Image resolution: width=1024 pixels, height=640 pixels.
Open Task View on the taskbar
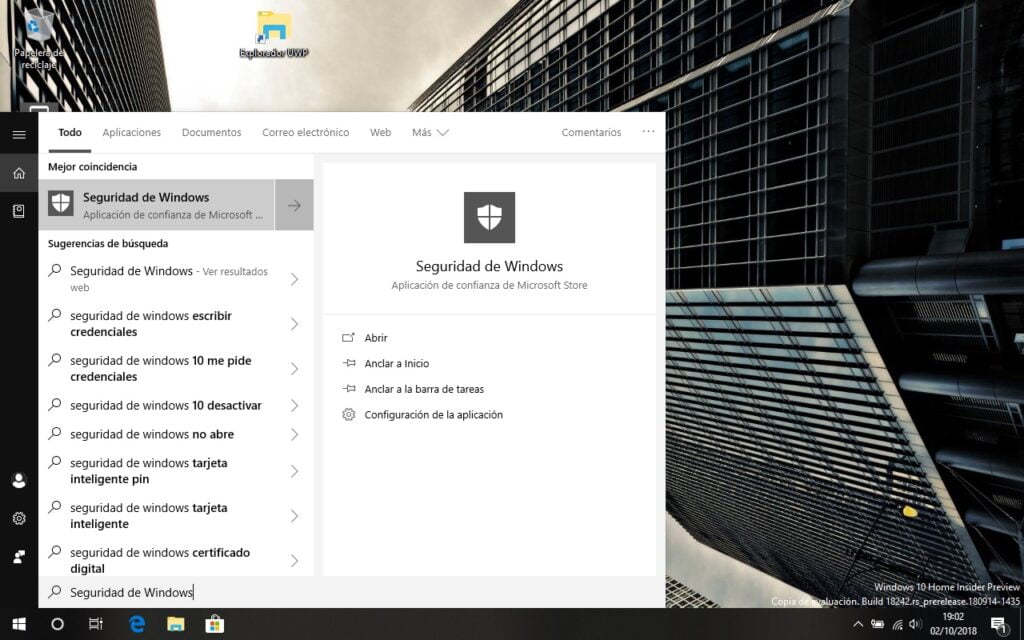pyautogui.click(x=96, y=624)
